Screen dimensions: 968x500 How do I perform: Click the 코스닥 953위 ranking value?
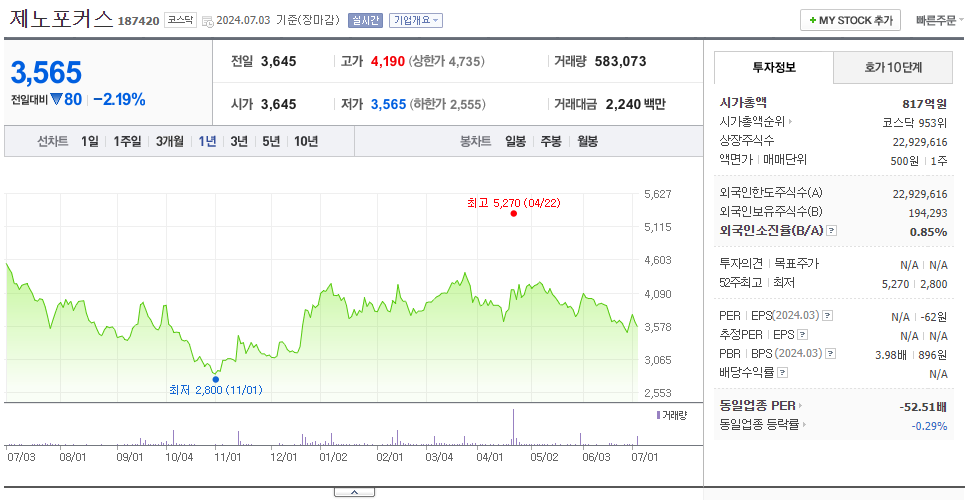915,122
